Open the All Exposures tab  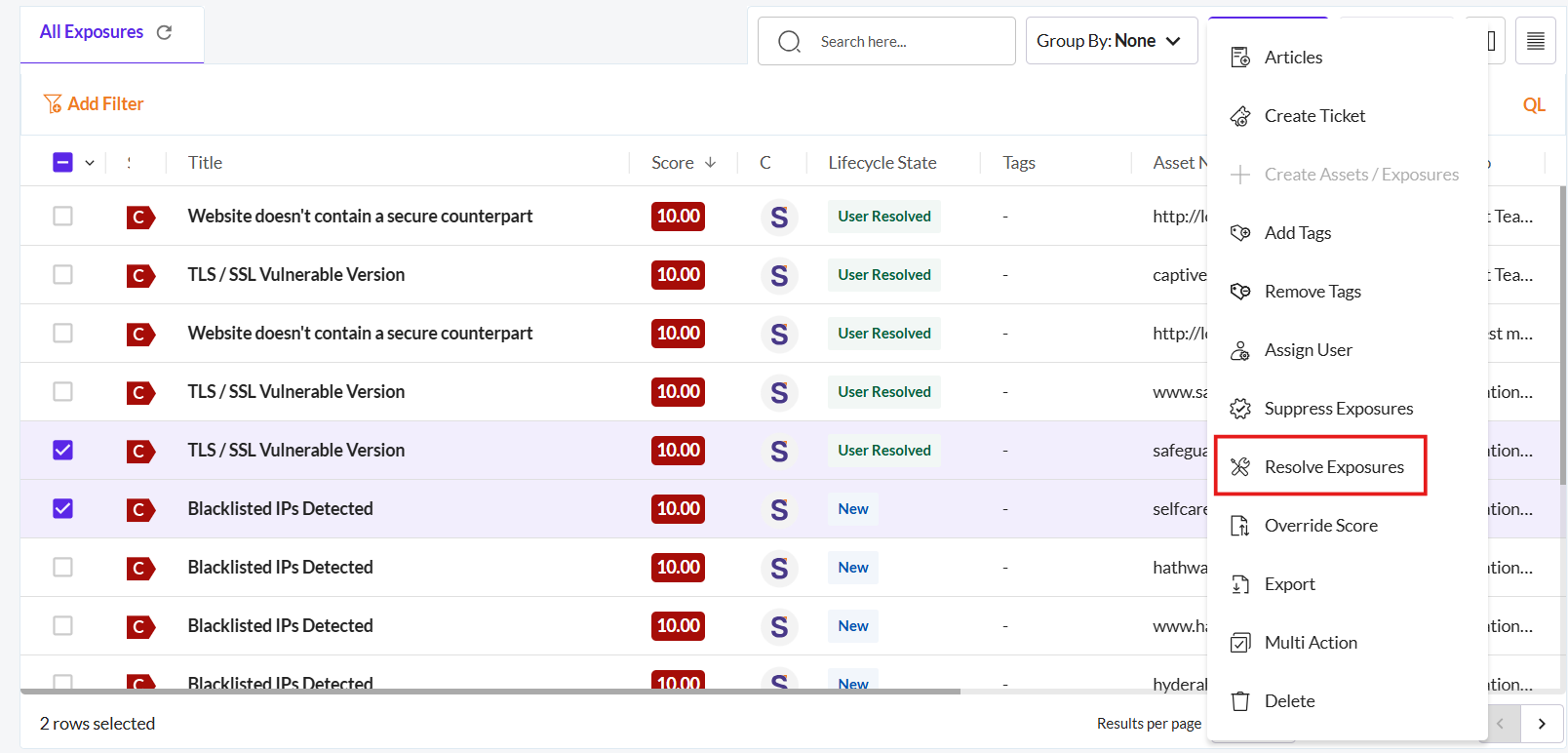click(x=112, y=34)
